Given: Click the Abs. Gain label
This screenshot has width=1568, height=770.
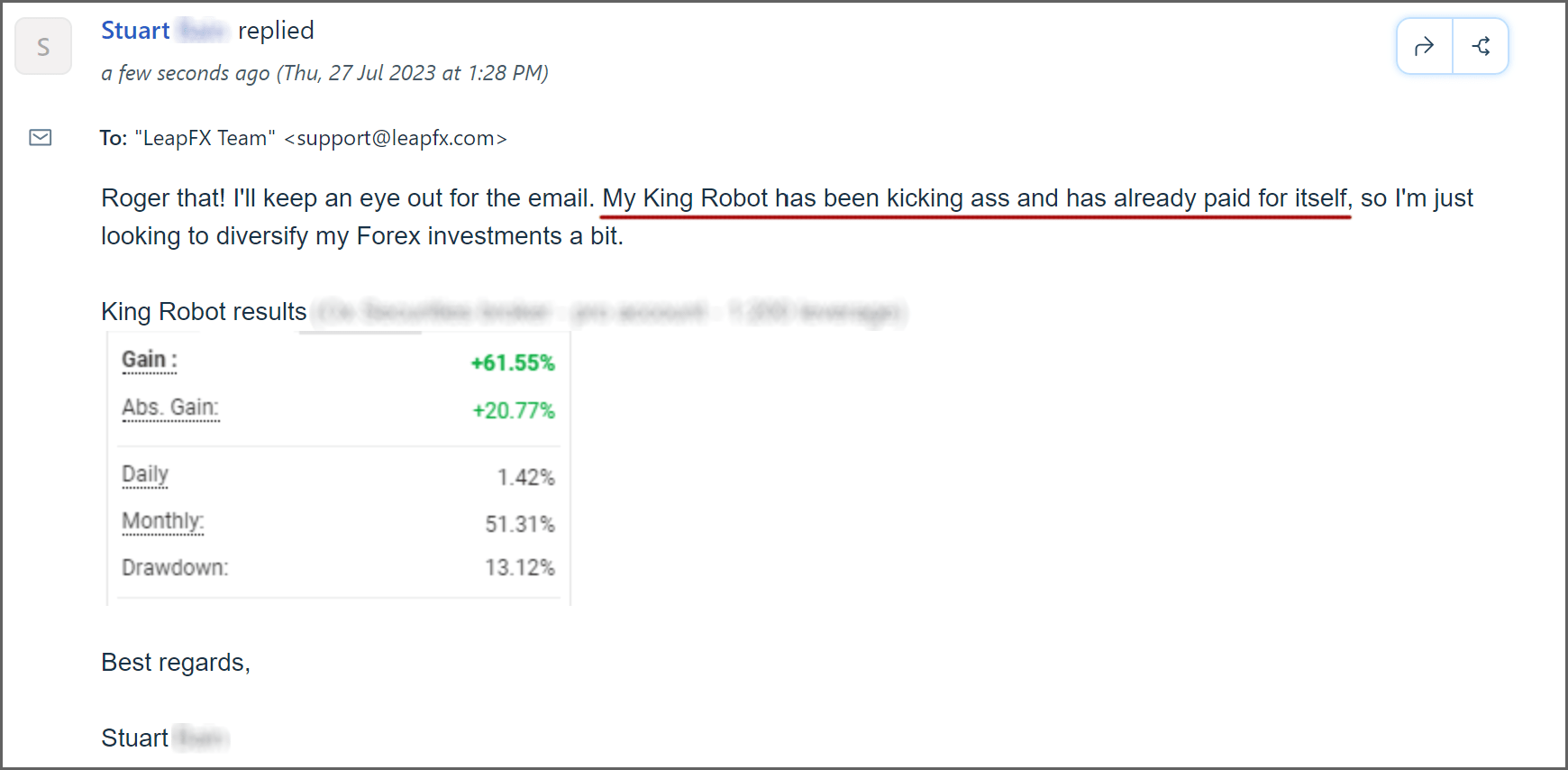Looking at the screenshot, I should [170, 408].
